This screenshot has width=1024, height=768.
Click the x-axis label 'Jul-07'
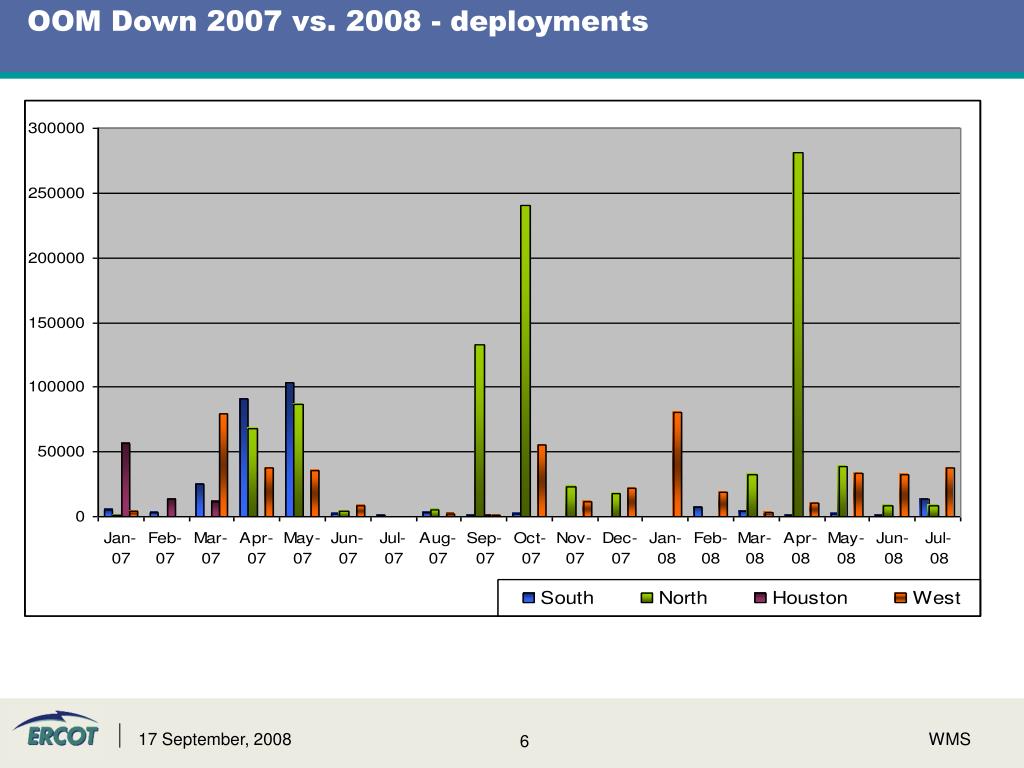[x=393, y=548]
